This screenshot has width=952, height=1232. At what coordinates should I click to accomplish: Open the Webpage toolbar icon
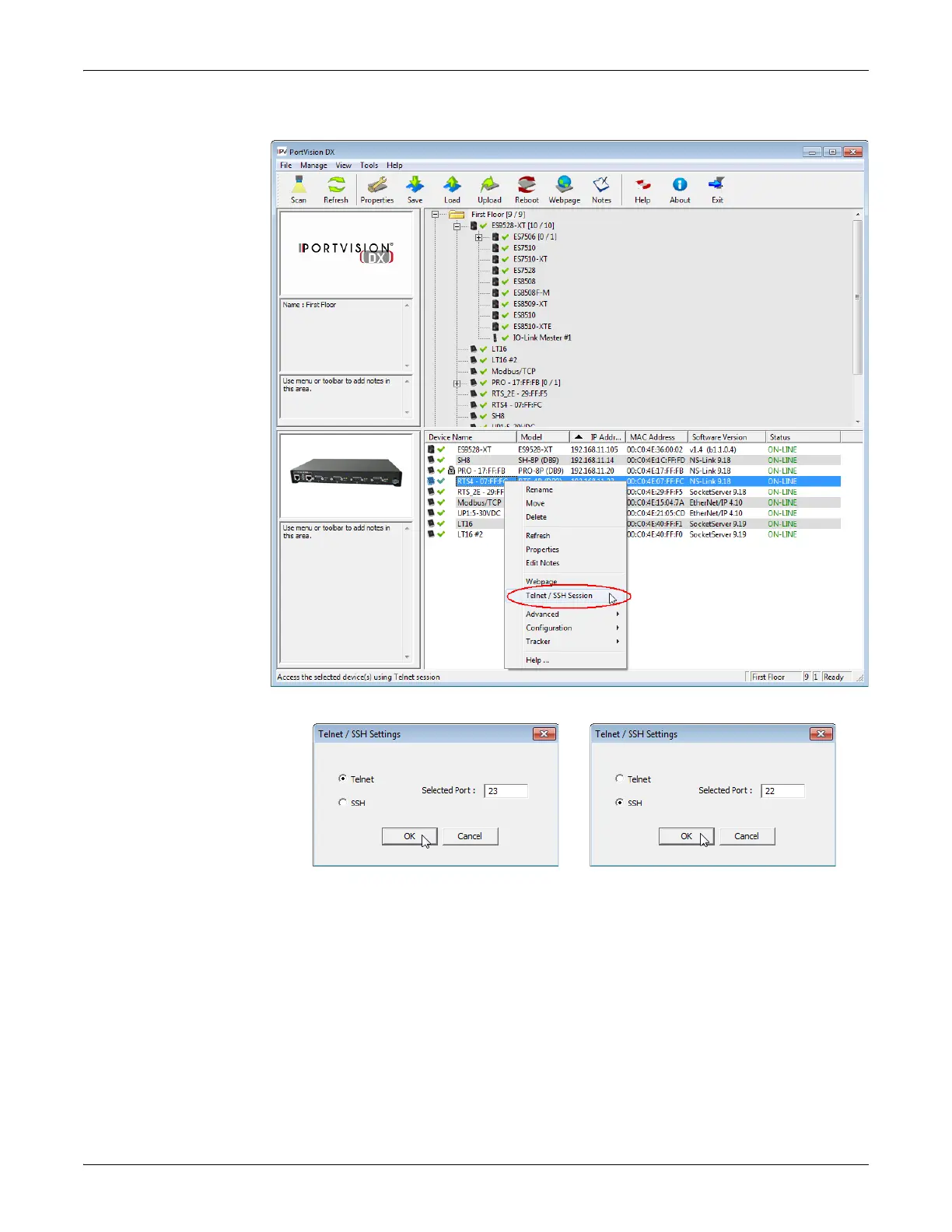click(x=565, y=189)
